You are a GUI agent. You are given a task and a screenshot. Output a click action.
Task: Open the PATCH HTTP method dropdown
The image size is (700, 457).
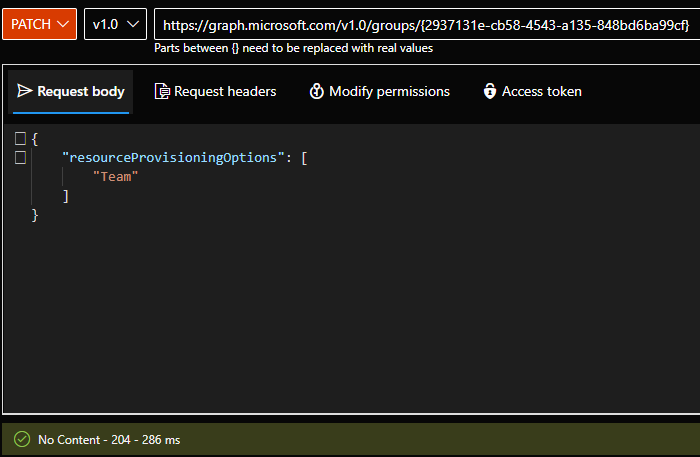pos(39,24)
